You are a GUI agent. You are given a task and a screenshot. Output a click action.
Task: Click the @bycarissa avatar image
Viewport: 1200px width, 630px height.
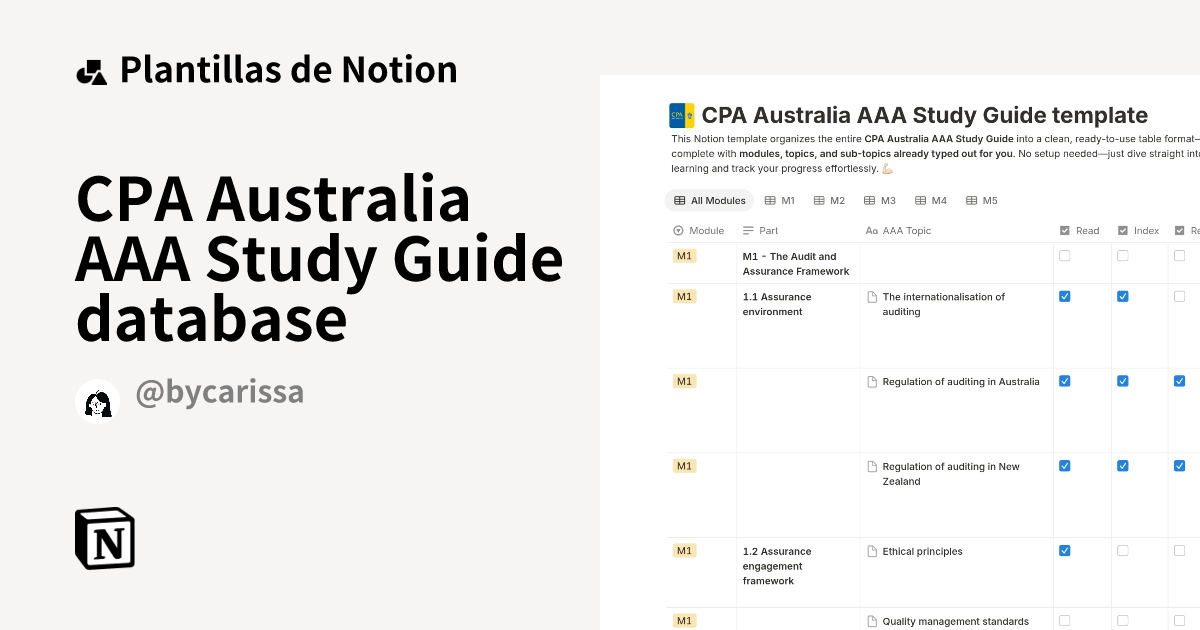click(97, 401)
